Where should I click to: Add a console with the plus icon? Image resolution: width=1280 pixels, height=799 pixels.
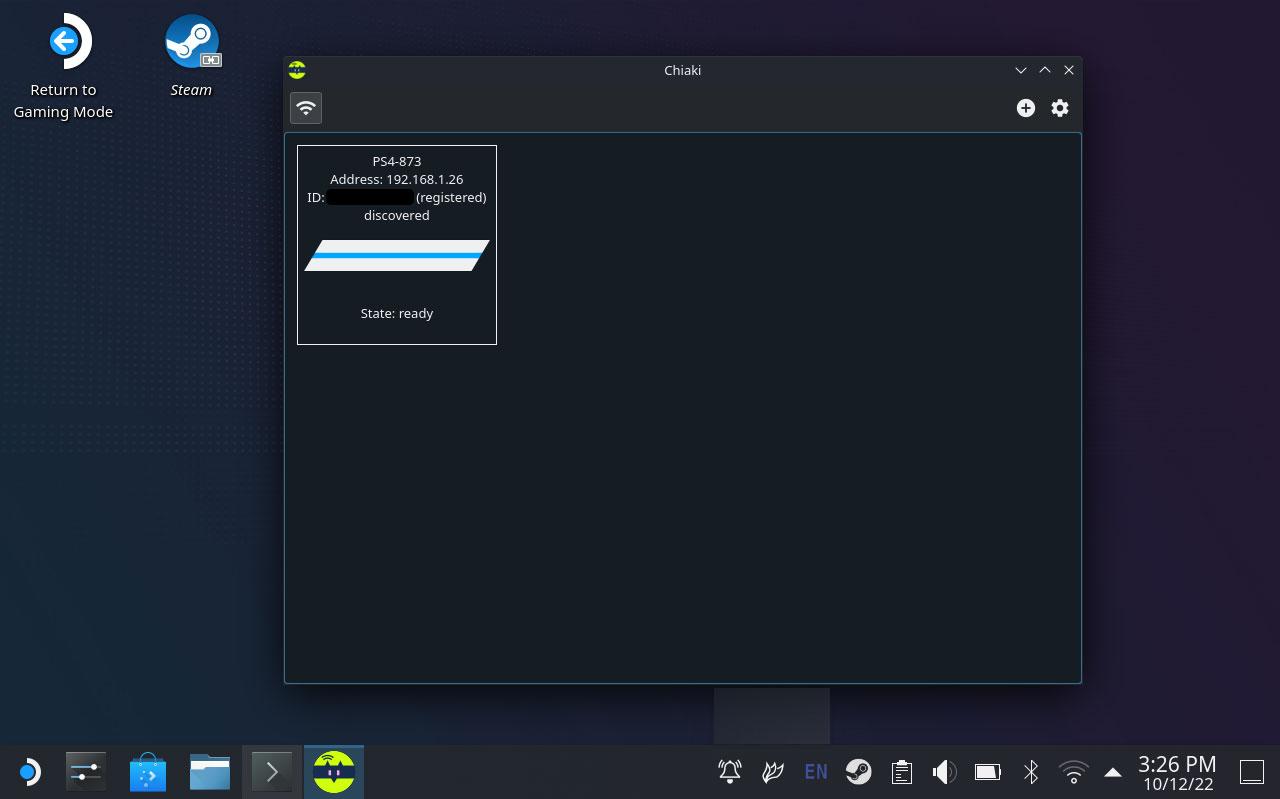pyautogui.click(x=1026, y=108)
